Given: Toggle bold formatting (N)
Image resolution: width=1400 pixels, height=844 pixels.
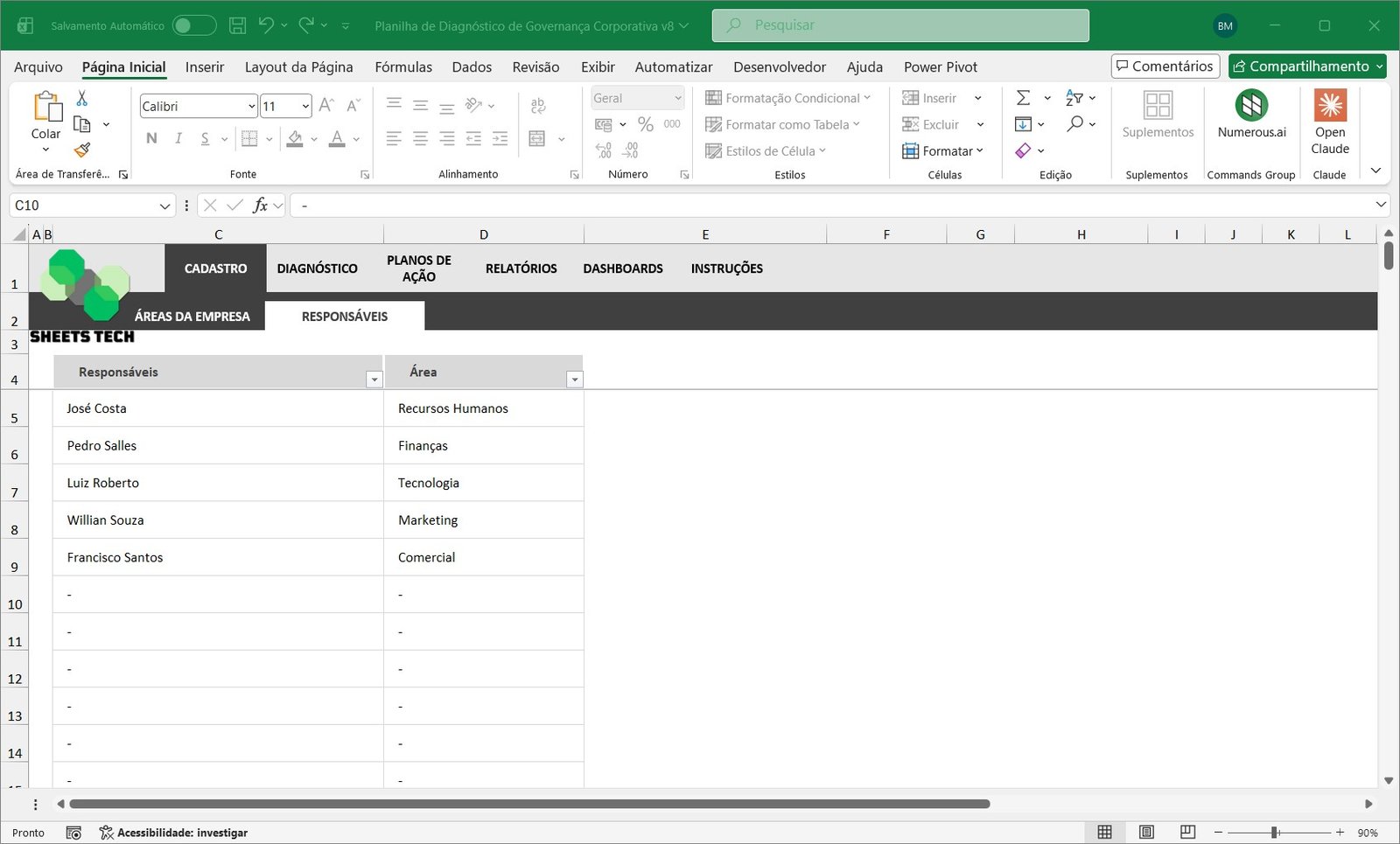Looking at the screenshot, I should point(151,138).
